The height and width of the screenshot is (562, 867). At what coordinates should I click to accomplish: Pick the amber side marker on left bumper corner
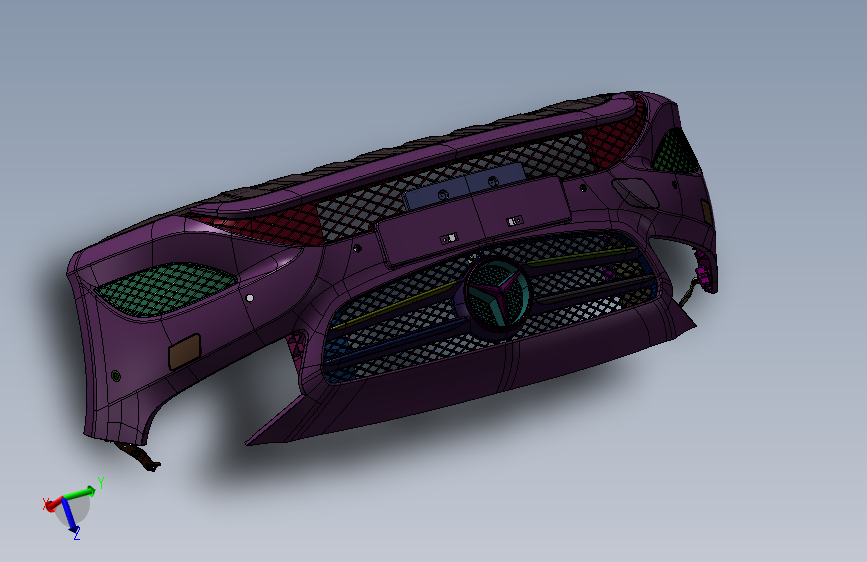point(184,351)
